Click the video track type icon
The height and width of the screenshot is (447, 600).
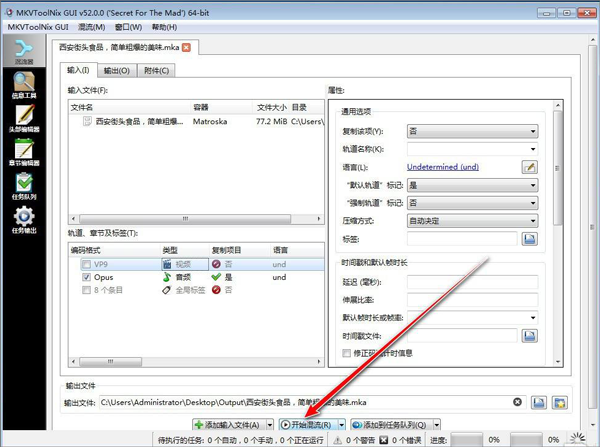pos(167,264)
